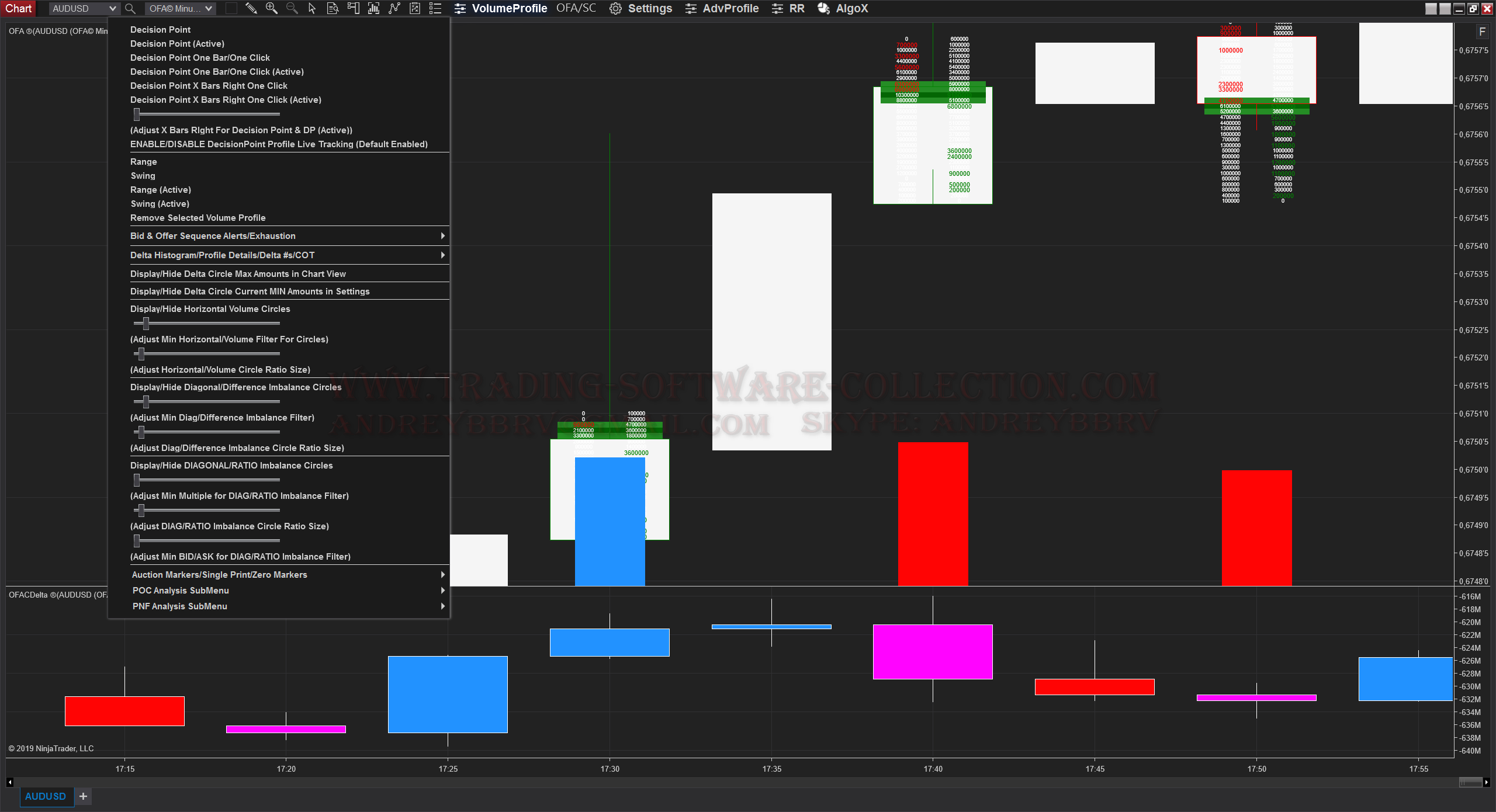Select Remove Selected Volume Profile entry
Screen dimensions: 1496x812
pyautogui.click(x=198, y=218)
